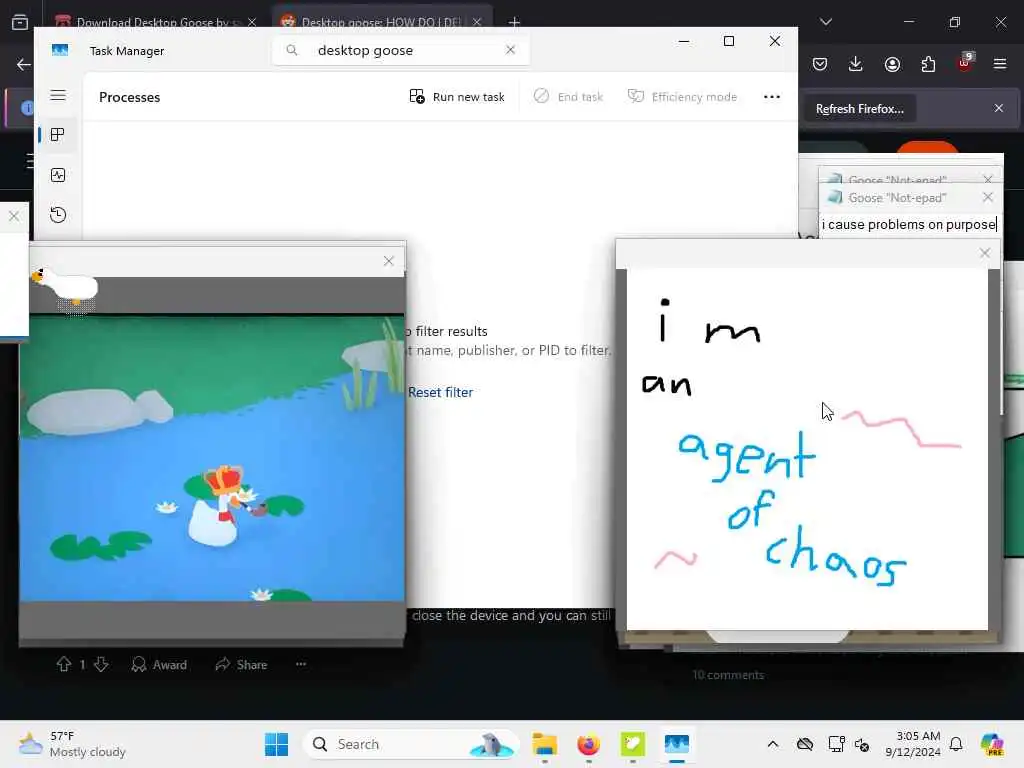Open Performance page icon in Task Manager sidebar
Image resolution: width=1024 pixels, height=768 pixels.
(58, 175)
